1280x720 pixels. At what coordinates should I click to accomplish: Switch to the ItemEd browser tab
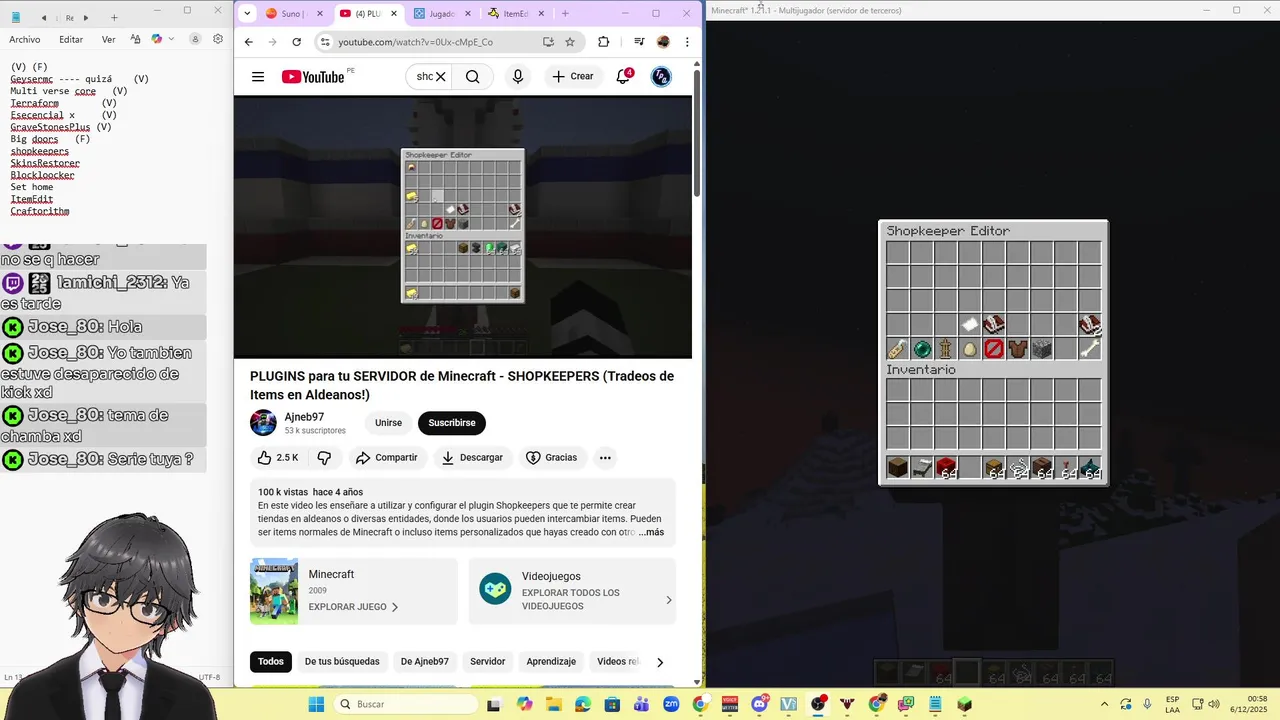click(x=515, y=14)
